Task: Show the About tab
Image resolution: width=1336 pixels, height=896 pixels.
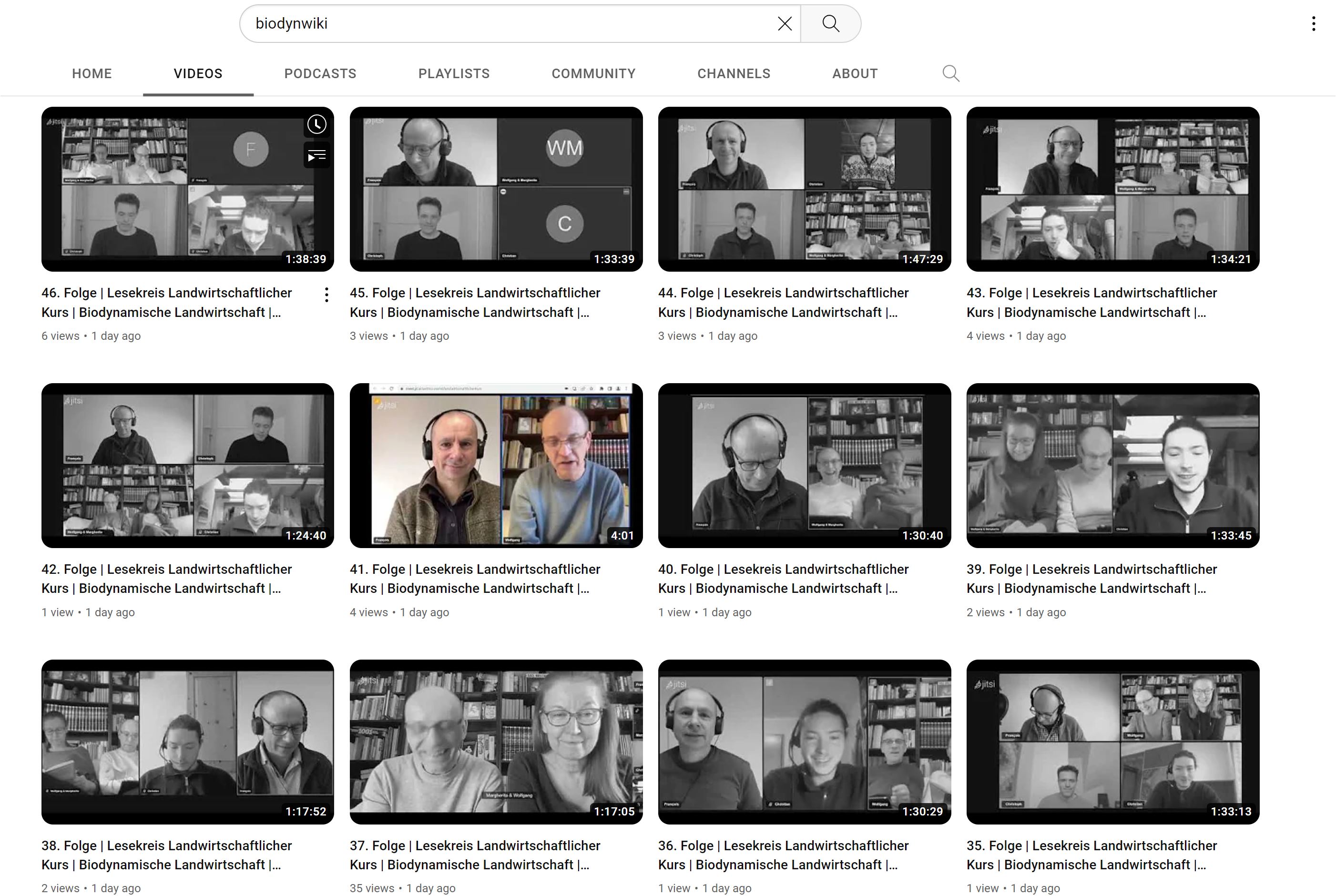Action: tap(854, 74)
